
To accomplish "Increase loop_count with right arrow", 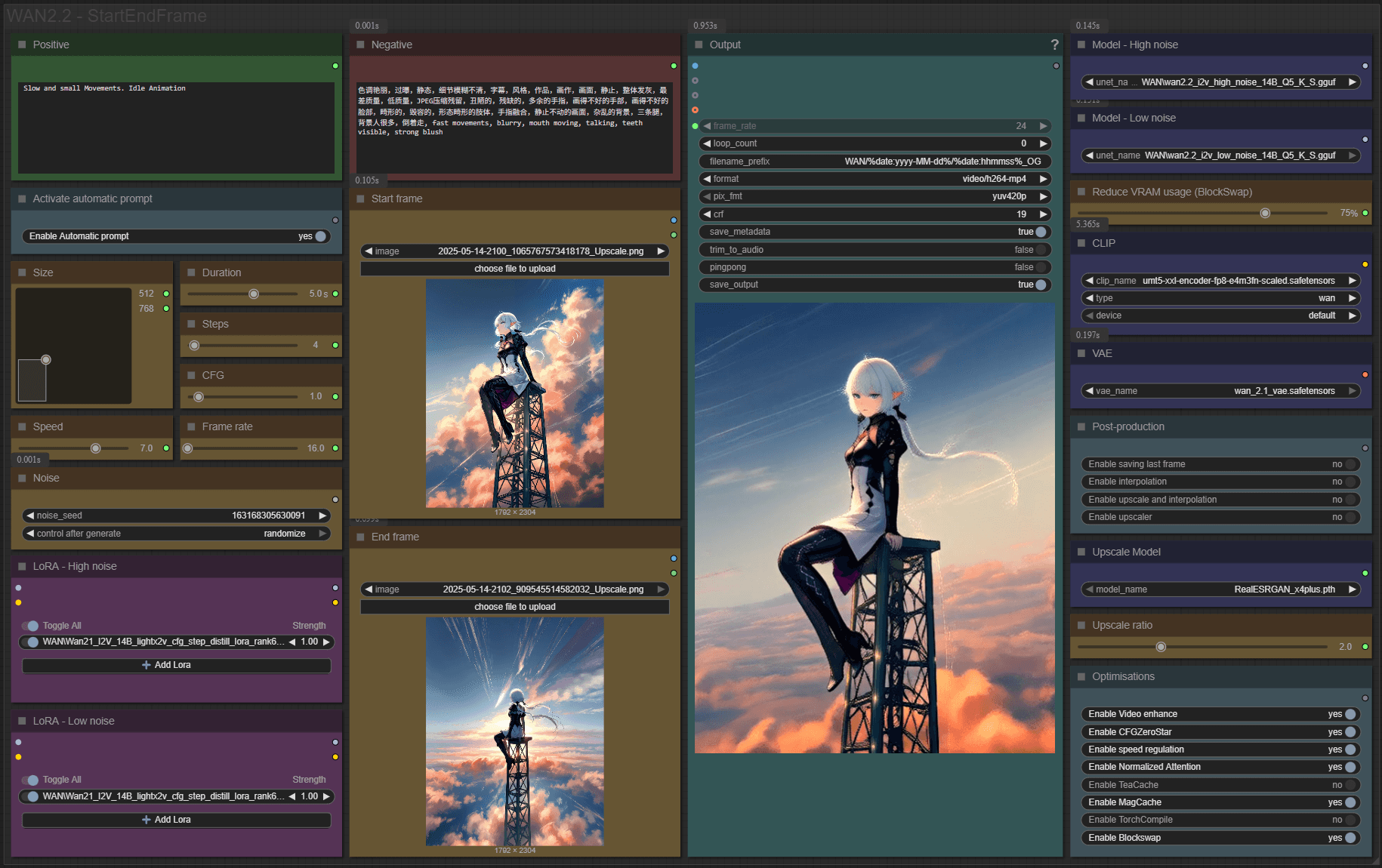I will point(1043,143).
